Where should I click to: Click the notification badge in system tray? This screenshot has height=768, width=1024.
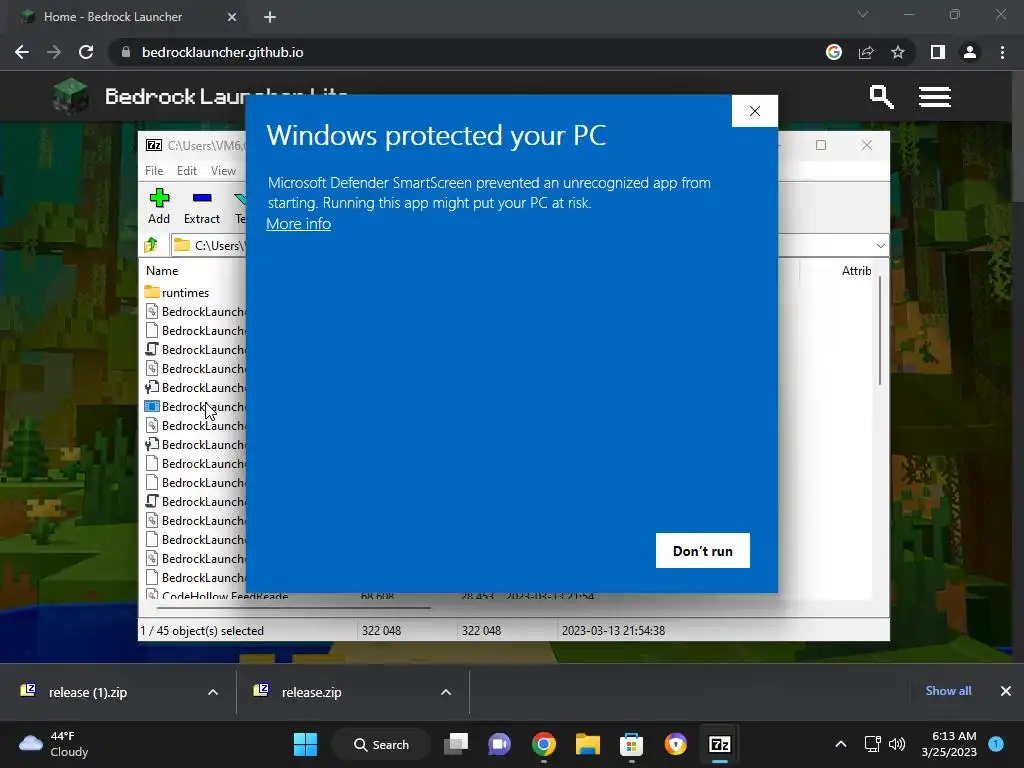(996, 743)
